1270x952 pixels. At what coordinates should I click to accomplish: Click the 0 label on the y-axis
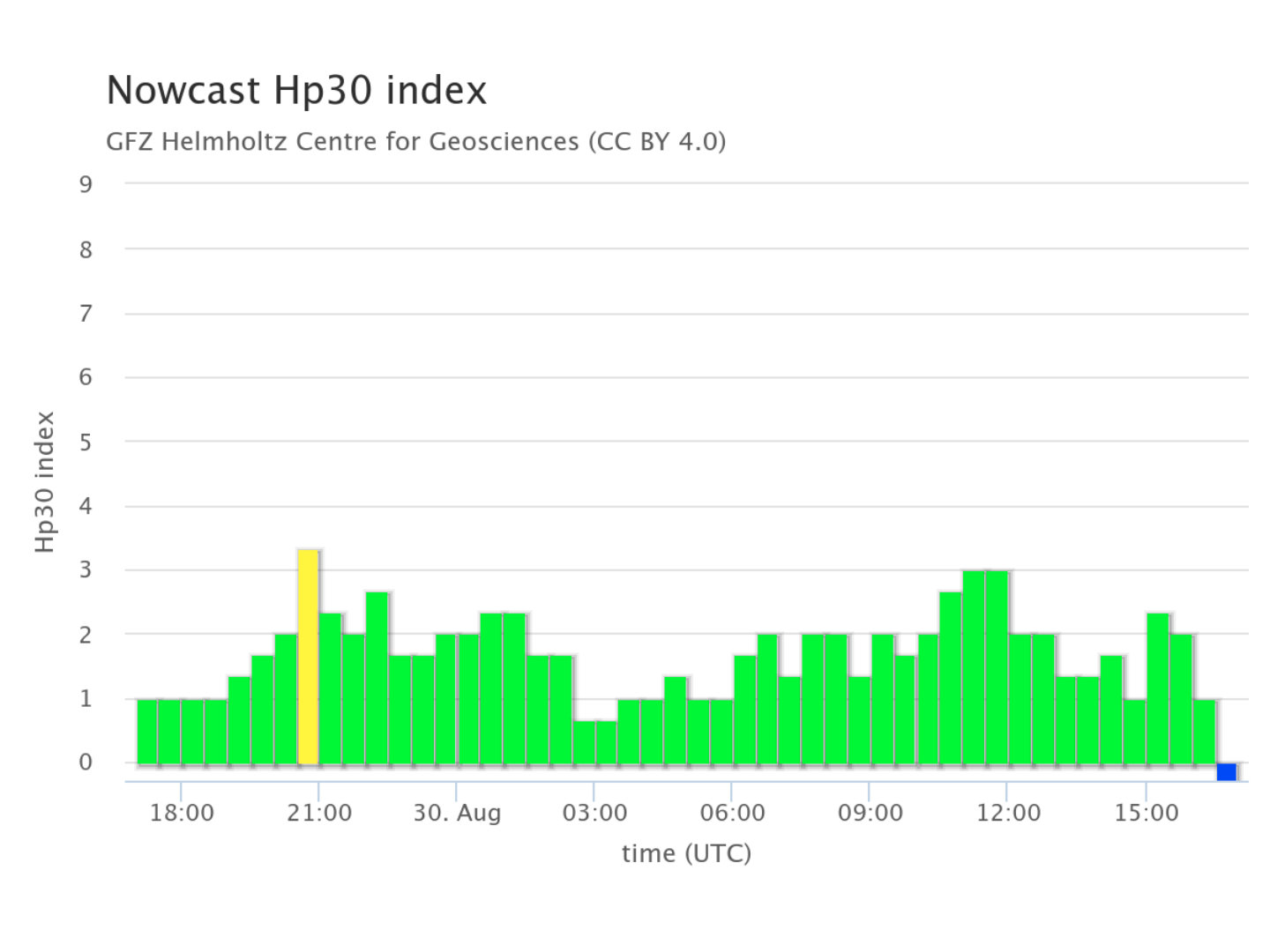point(86,762)
